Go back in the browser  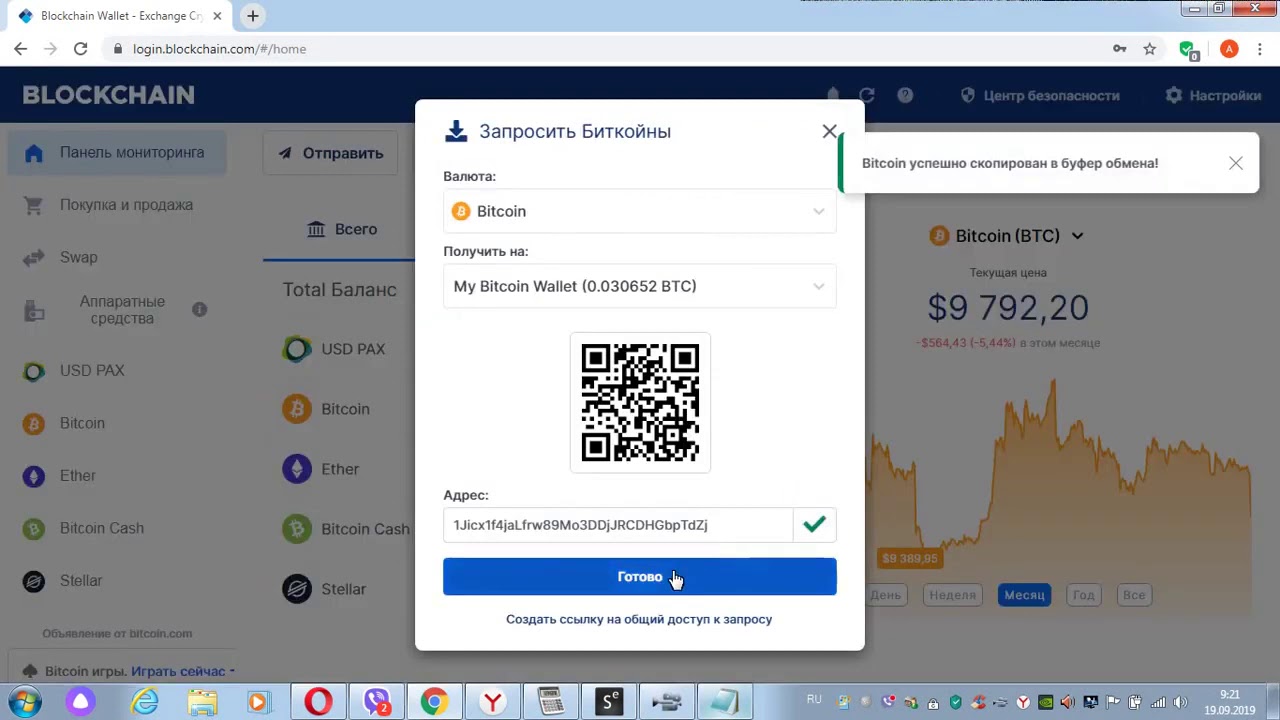click(x=21, y=48)
